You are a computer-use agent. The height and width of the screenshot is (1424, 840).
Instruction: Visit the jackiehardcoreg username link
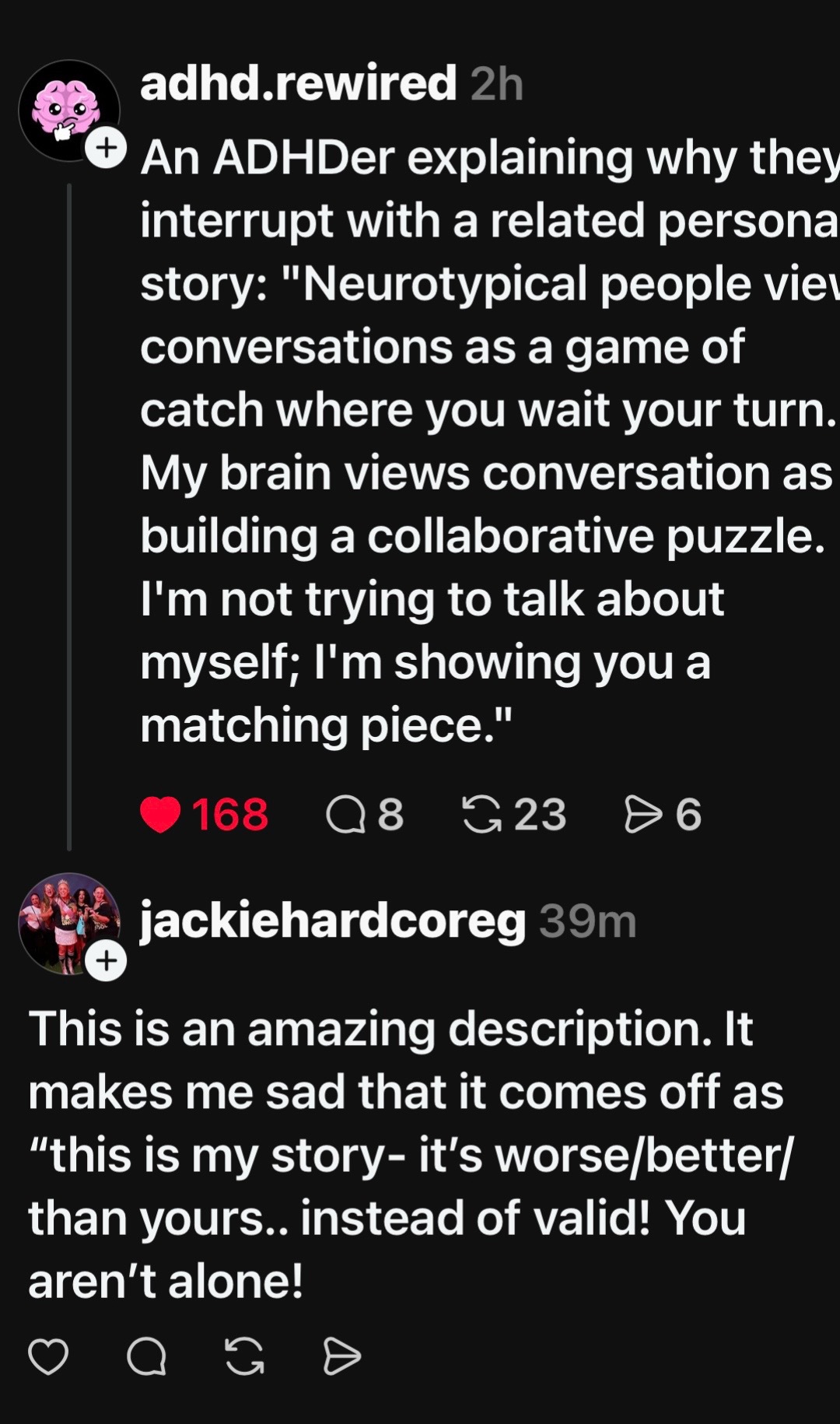(x=333, y=921)
